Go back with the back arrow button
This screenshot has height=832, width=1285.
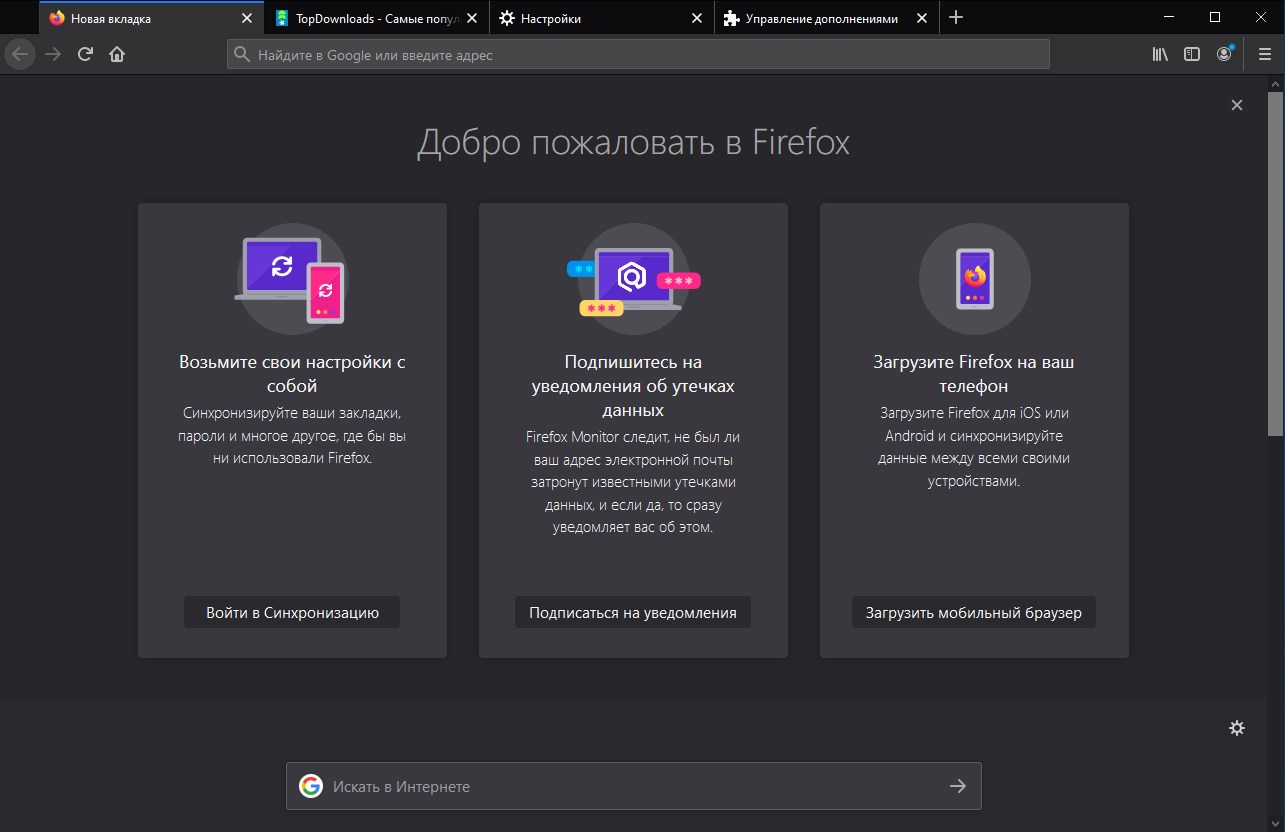coord(20,54)
